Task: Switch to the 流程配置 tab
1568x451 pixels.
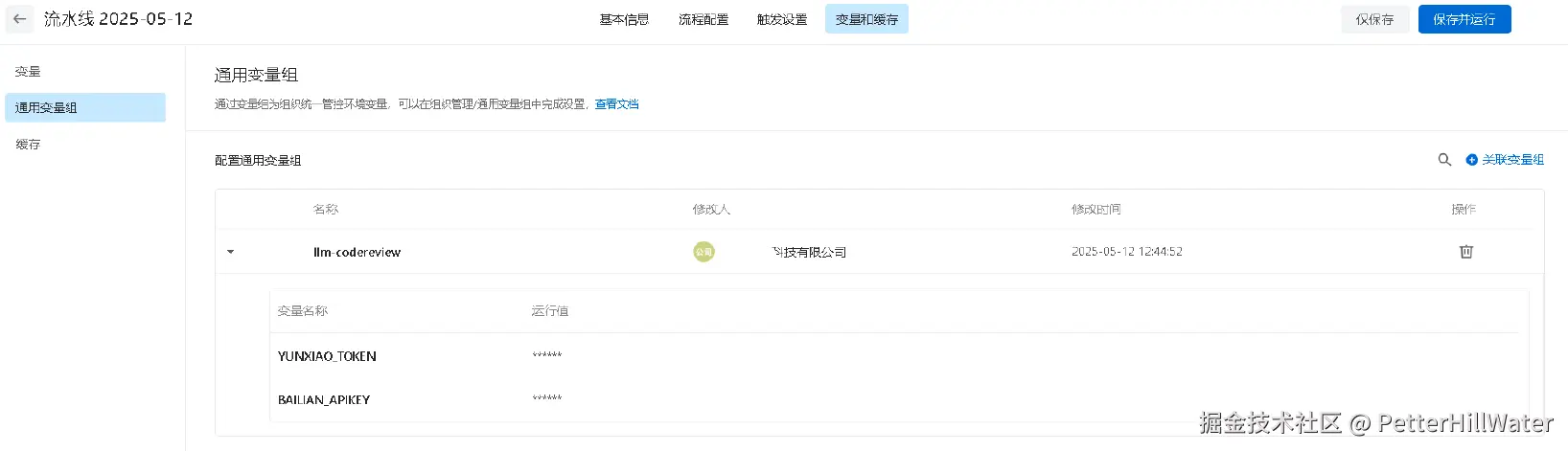Action: point(703,19)
